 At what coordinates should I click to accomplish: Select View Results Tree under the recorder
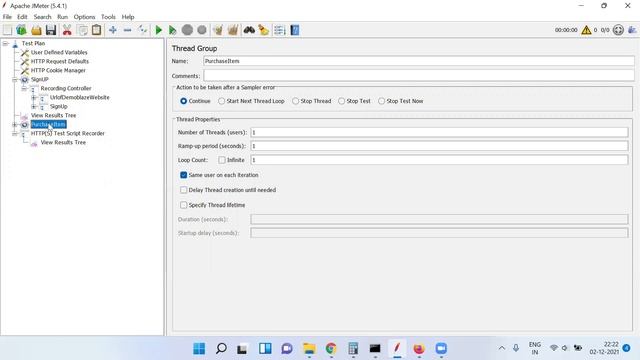coord(63,142)
